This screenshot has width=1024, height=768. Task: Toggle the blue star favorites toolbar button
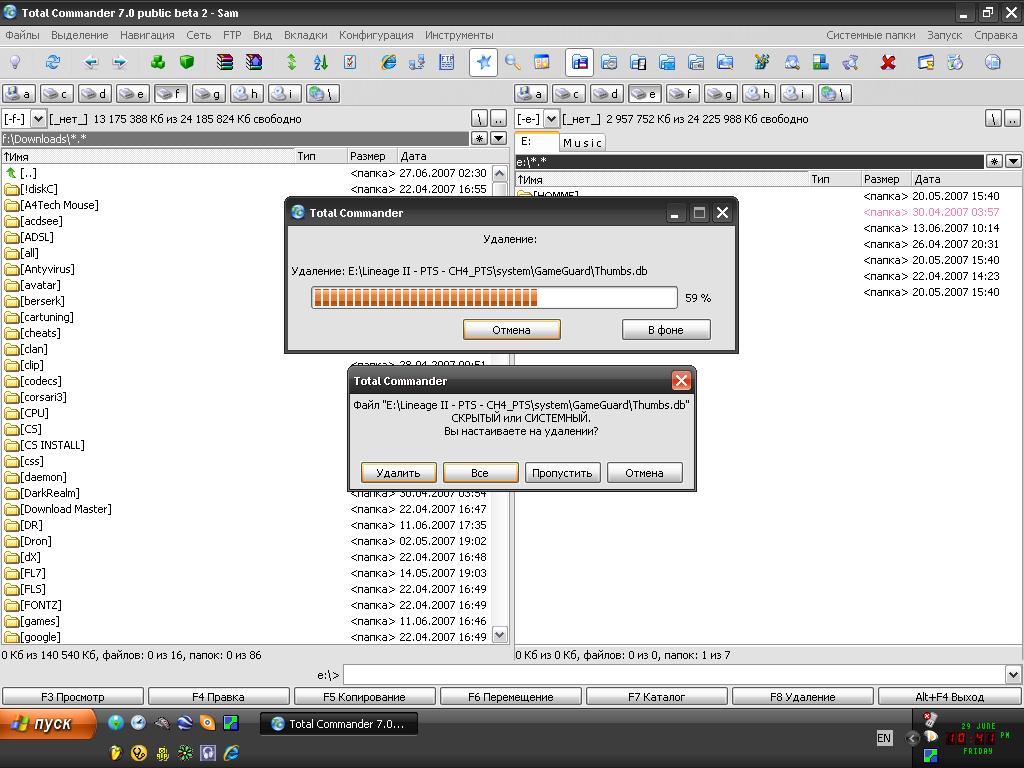click(483, 62)
